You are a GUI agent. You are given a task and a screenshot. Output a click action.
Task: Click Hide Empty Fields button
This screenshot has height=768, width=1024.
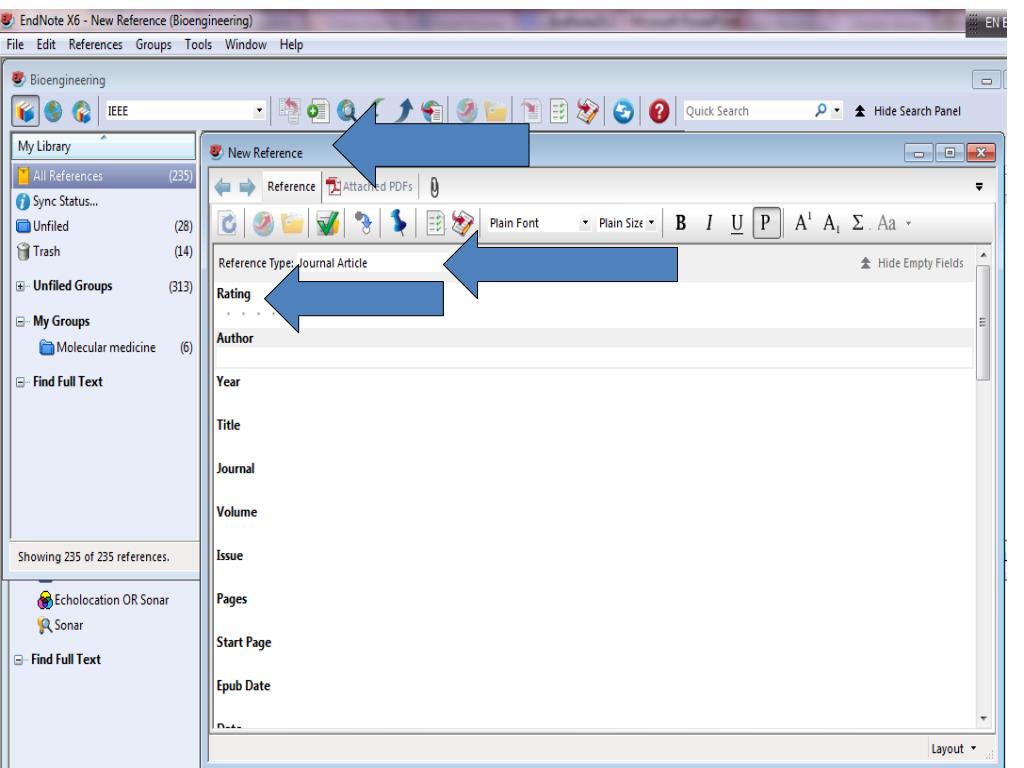tap(912, 263)
